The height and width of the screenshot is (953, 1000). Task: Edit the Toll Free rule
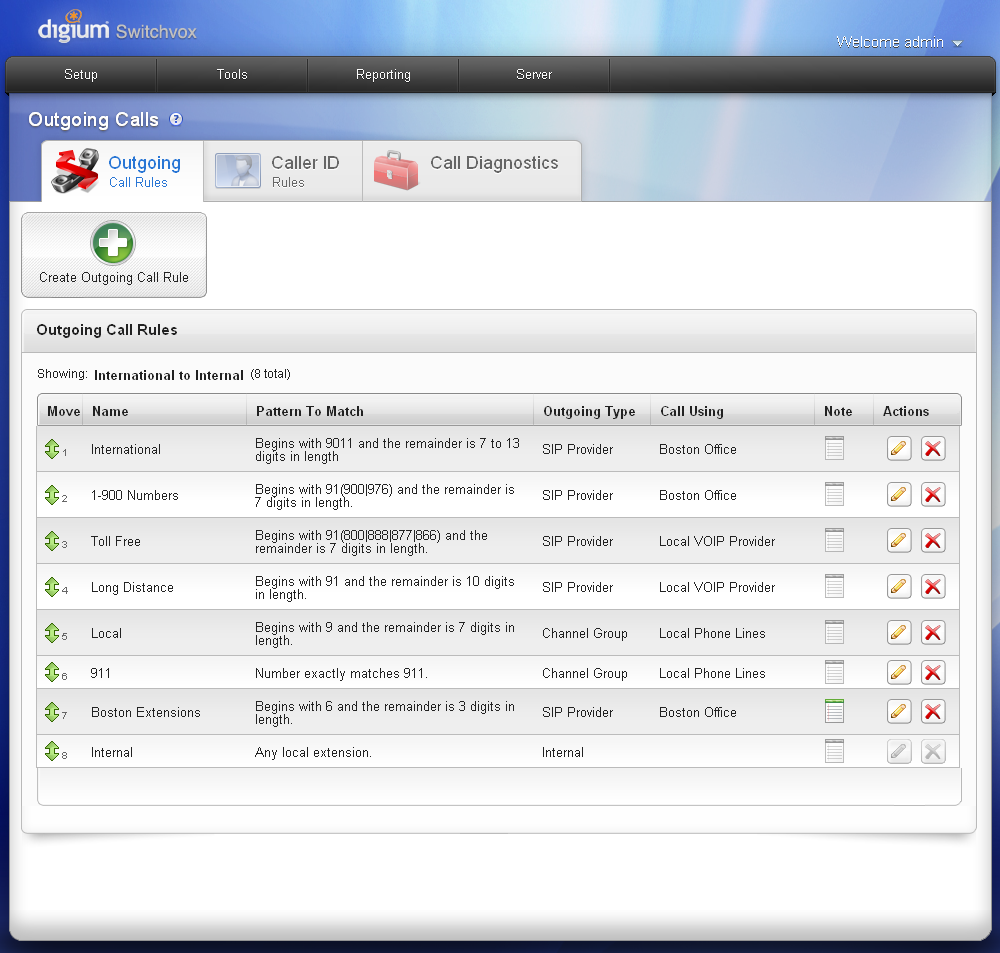coord(899,541)
